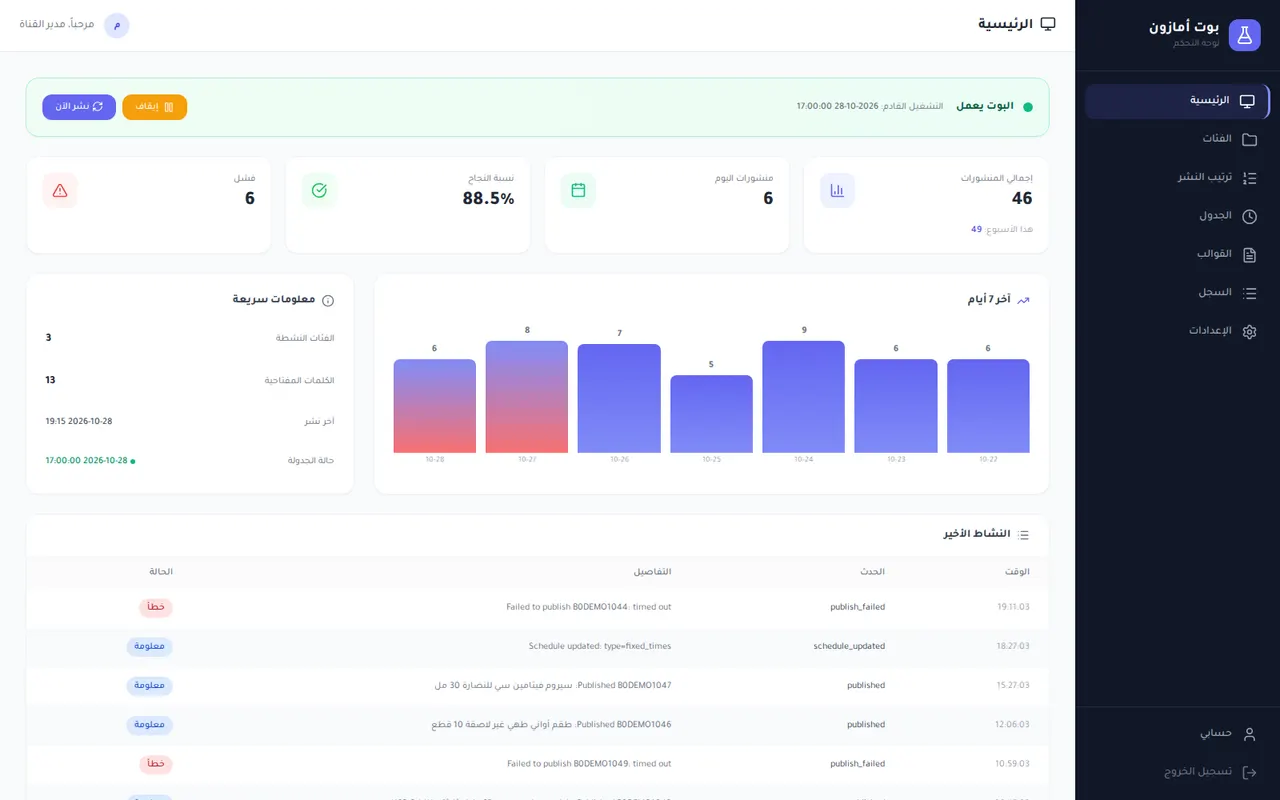Click the الفئات النشطة row in معلومات سريعة
The height and width of the screenshot is (800, 1280).
click(x=190, y=338)
